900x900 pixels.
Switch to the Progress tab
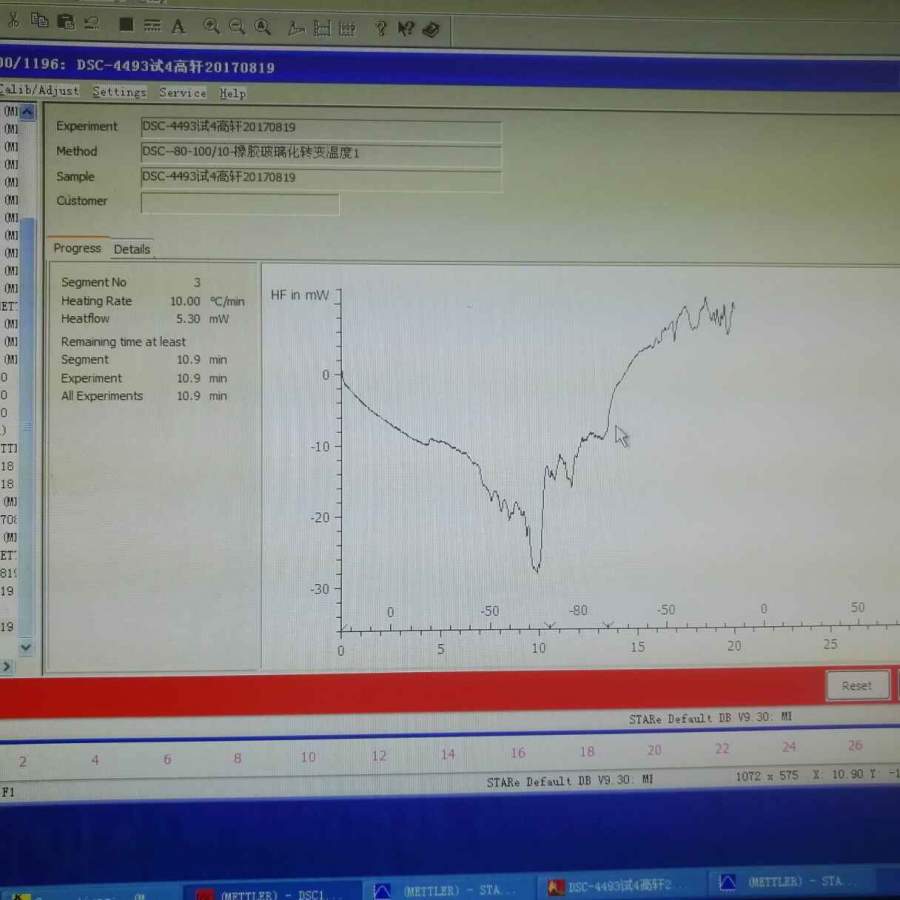tap(77, 248)
